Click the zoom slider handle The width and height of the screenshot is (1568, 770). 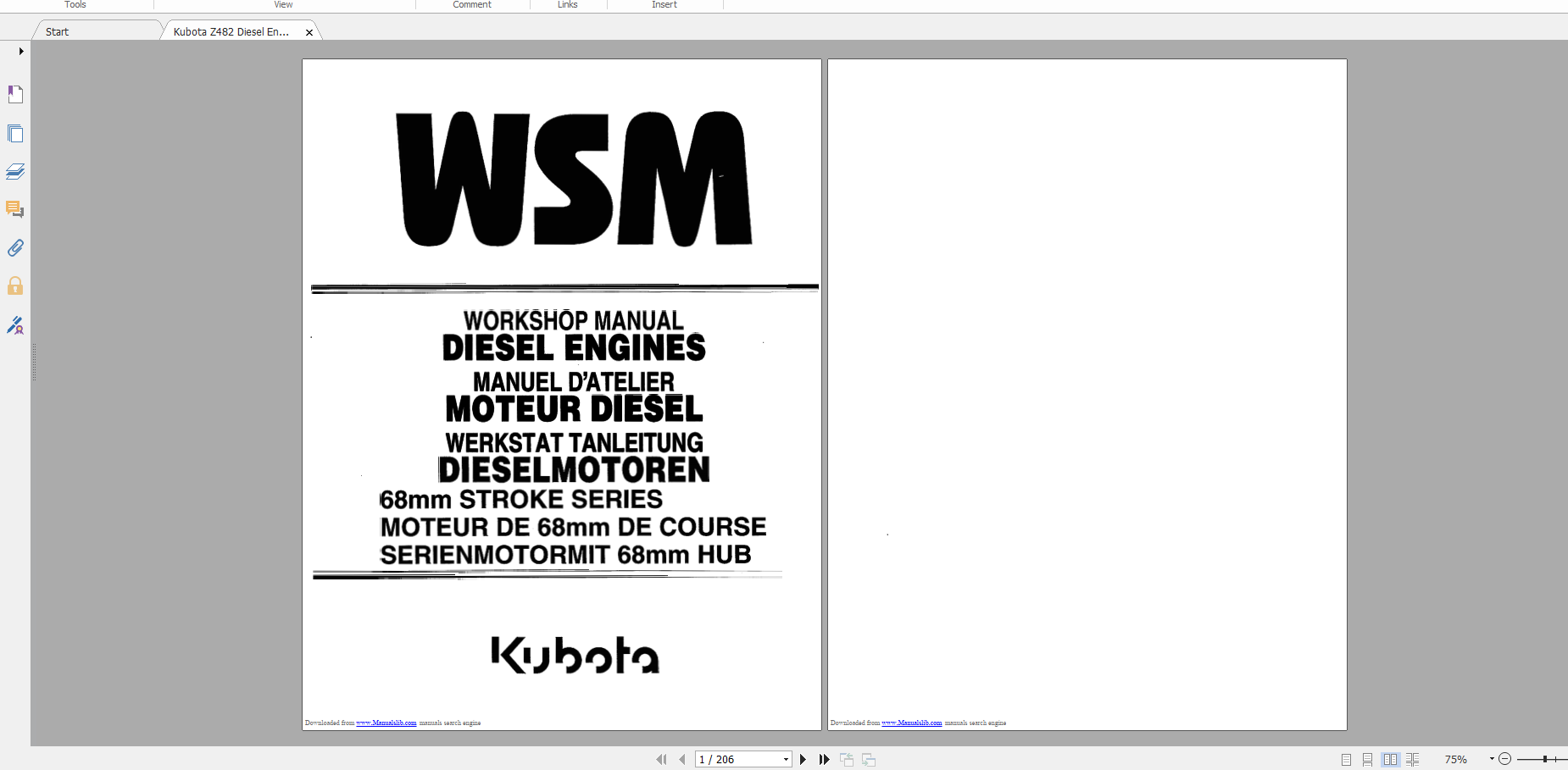tap(1546, 759)
